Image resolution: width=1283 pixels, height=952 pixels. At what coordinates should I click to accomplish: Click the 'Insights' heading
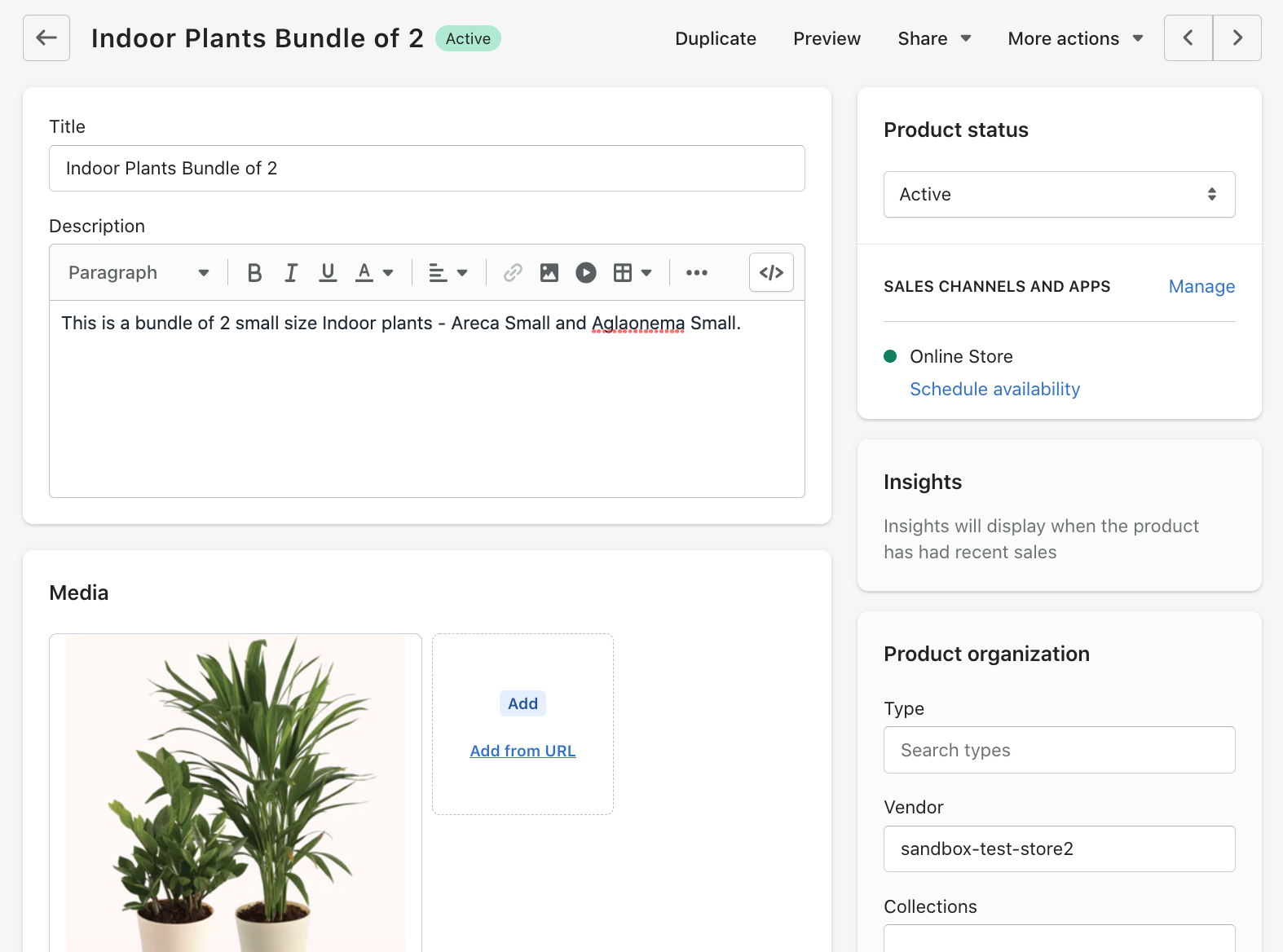923,482
